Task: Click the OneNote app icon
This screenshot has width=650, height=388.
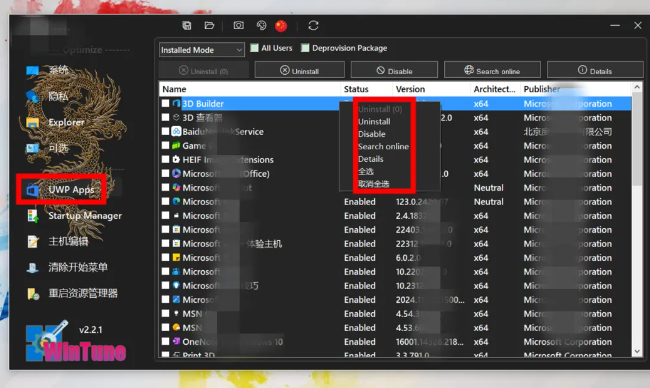Action: 176,342
